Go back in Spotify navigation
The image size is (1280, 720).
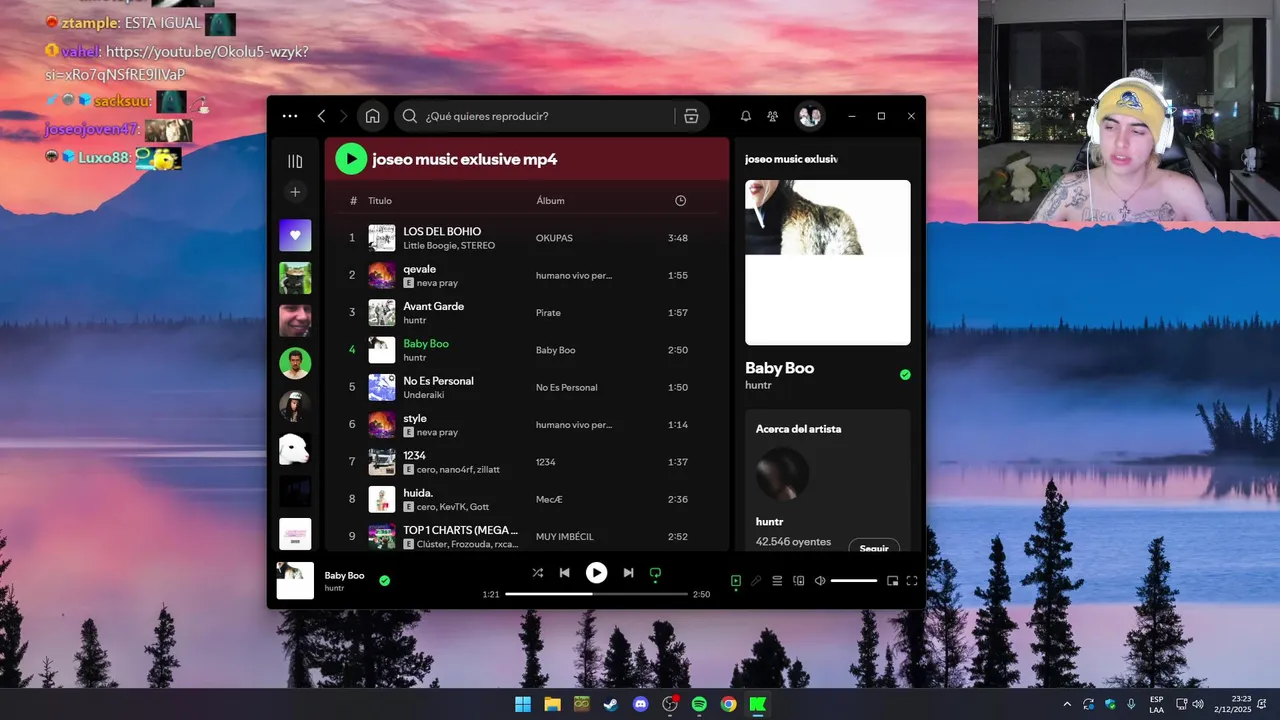[x=321, y=116]
